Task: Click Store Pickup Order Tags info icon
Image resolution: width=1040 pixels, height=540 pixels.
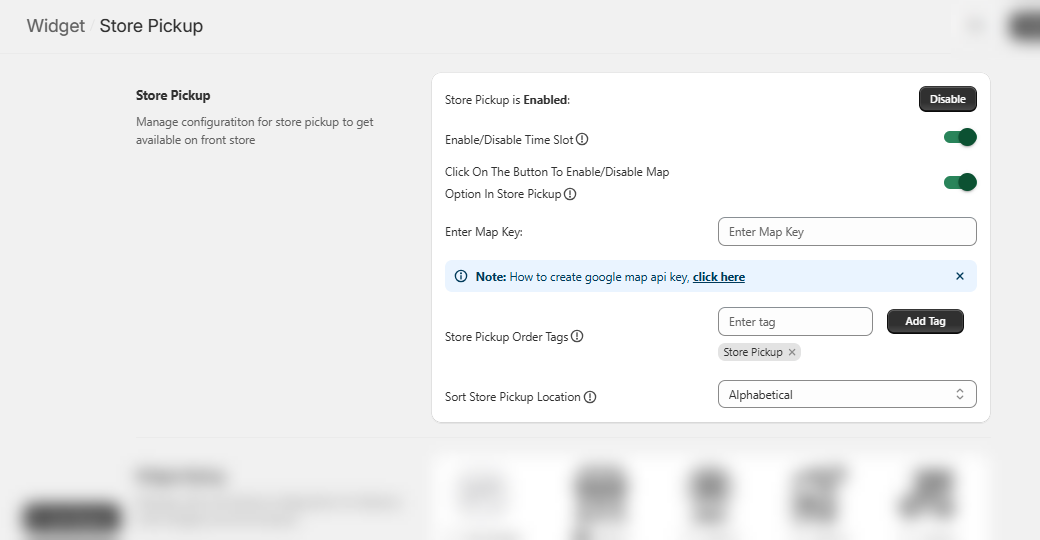Action: (577, 337)
